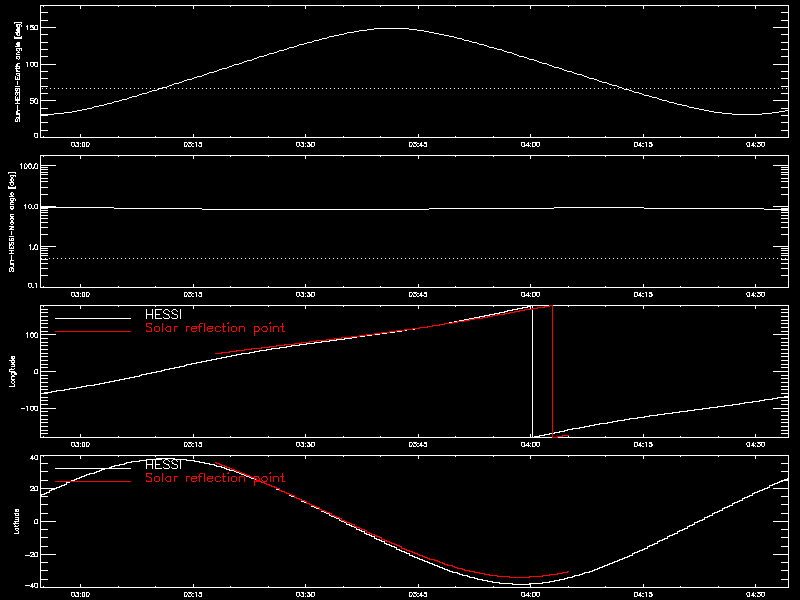Click 04:00 time label under Sun-HESSI-Noon plot

[x=531, y=294]
